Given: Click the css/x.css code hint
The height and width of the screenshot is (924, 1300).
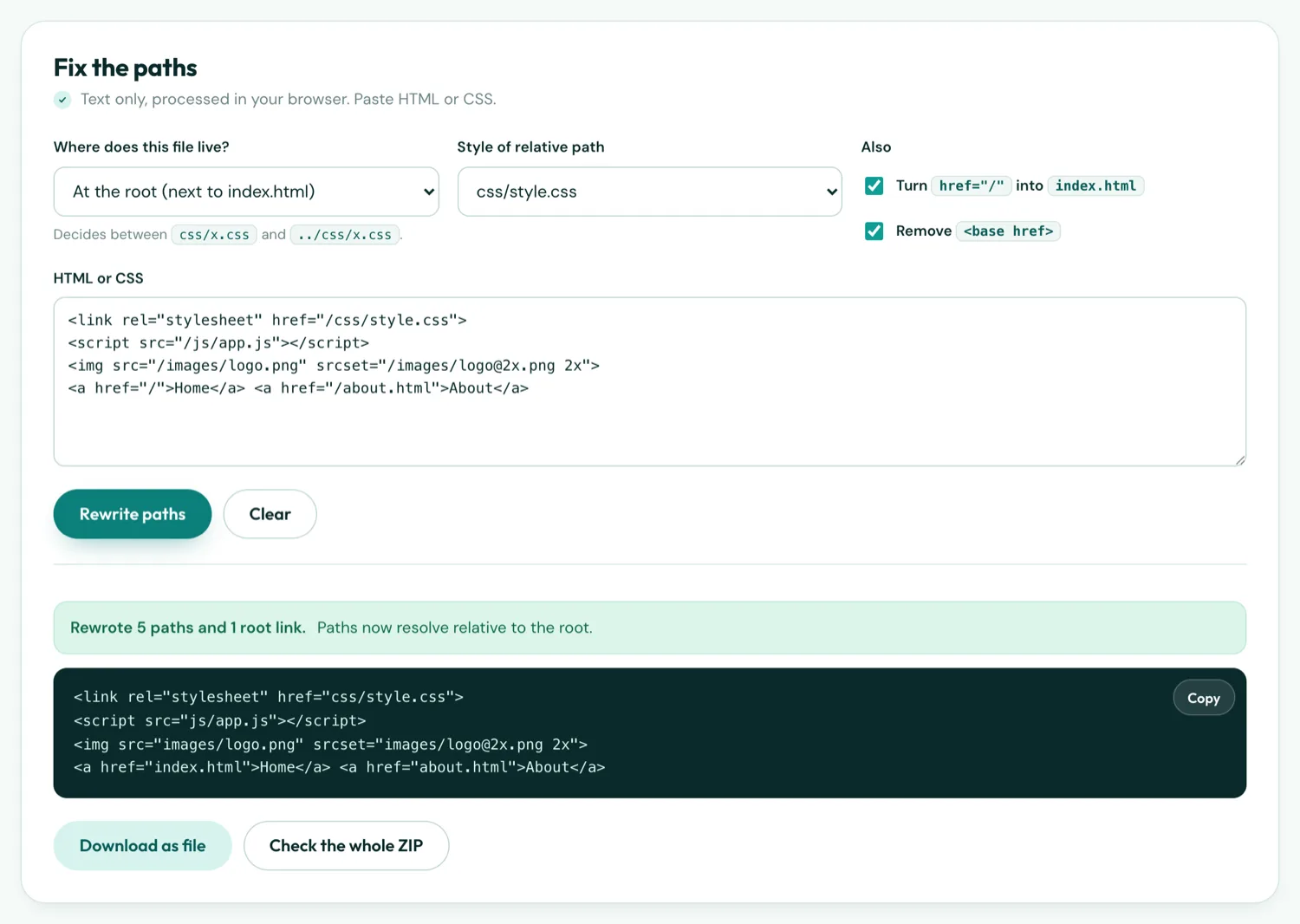Looking at the screenshot, I should tap(214, 235).
